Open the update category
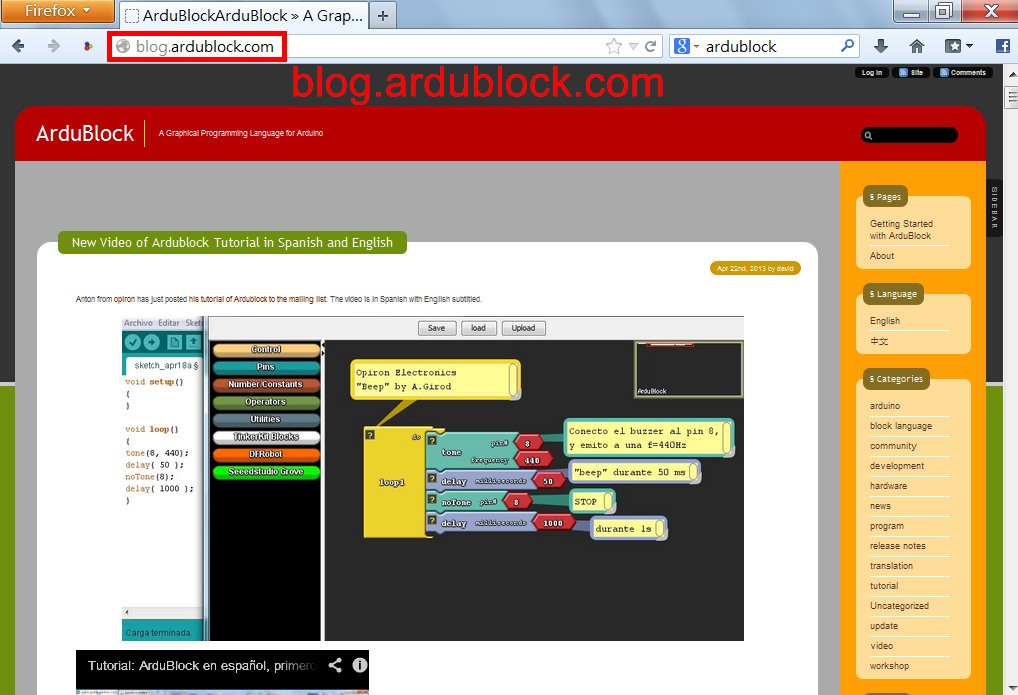1018x695 pixels. click(x=884, y=626)
